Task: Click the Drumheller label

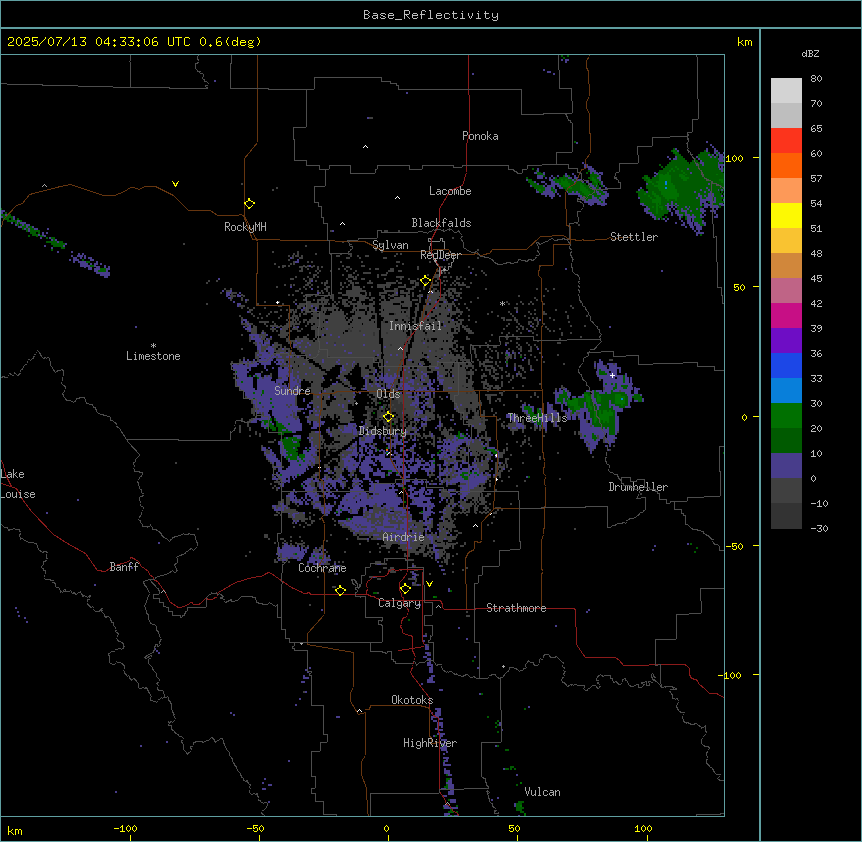Action: pos(638,487)
